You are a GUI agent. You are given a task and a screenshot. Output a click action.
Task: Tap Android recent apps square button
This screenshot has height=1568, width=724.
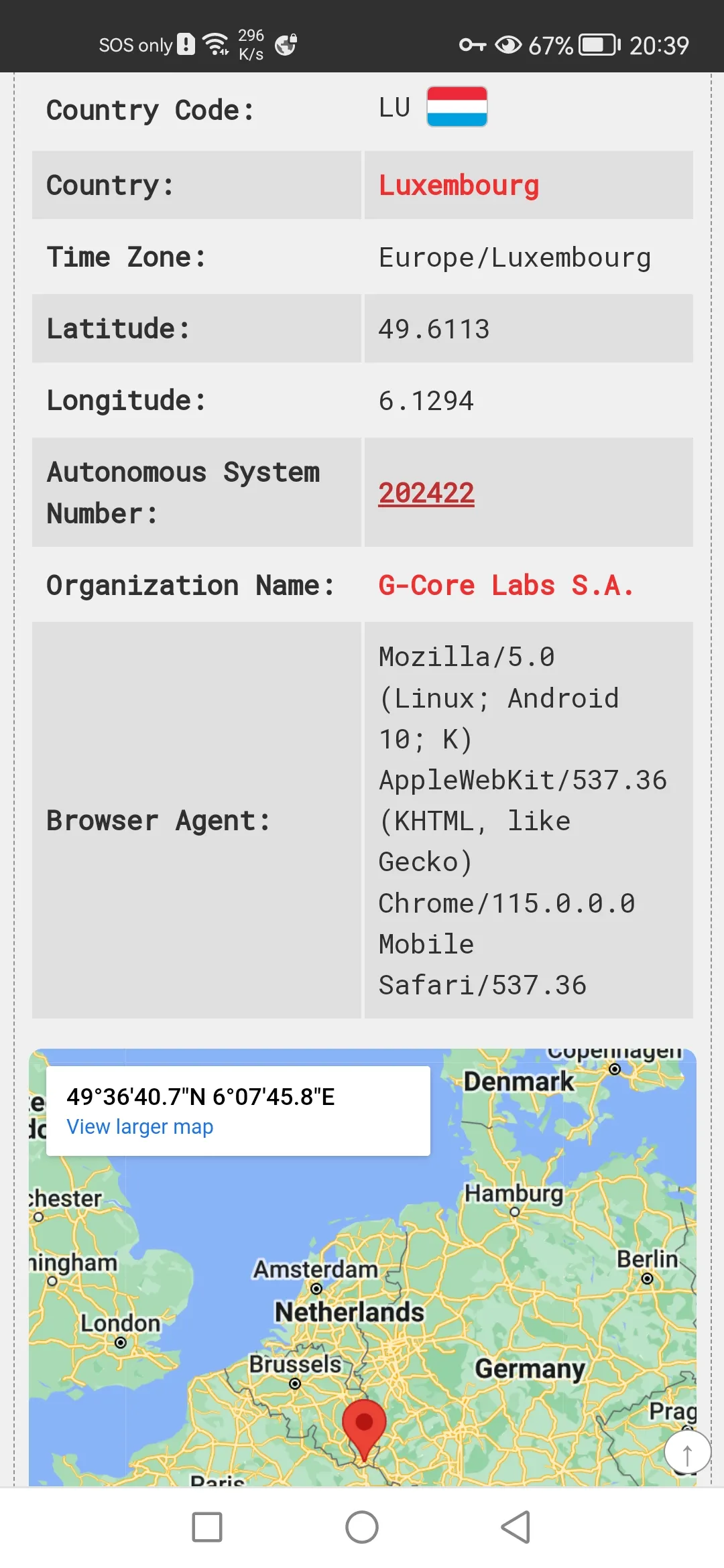coord(207,1527)
